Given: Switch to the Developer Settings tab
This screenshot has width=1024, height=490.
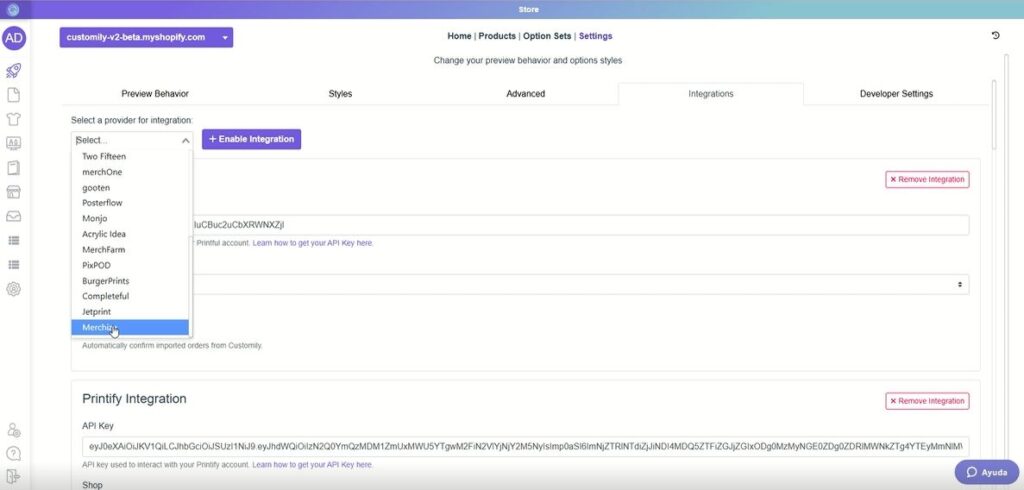Looking at the screenshot, I should [895, 94].
